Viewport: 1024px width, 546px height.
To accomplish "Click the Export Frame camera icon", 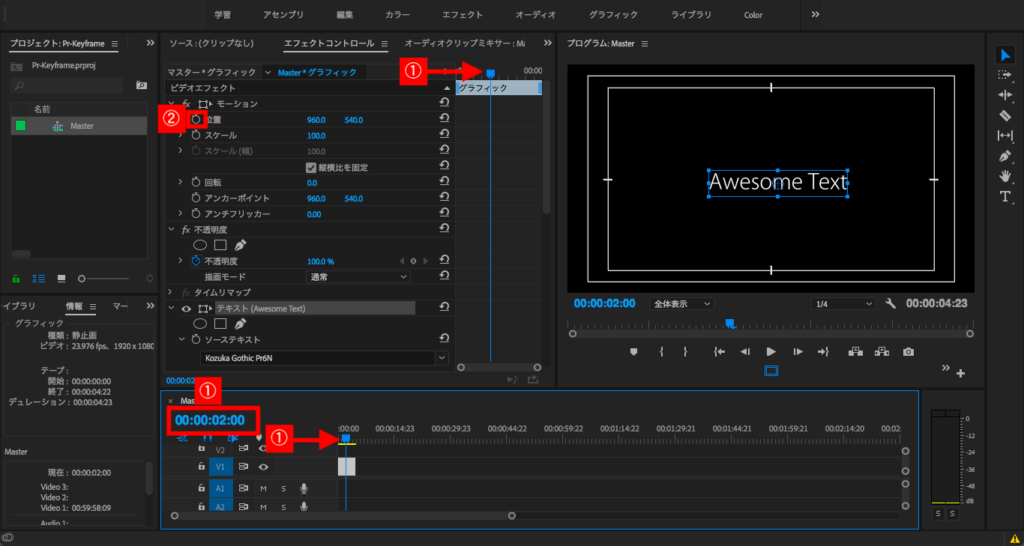I will [x=908, y=352].
